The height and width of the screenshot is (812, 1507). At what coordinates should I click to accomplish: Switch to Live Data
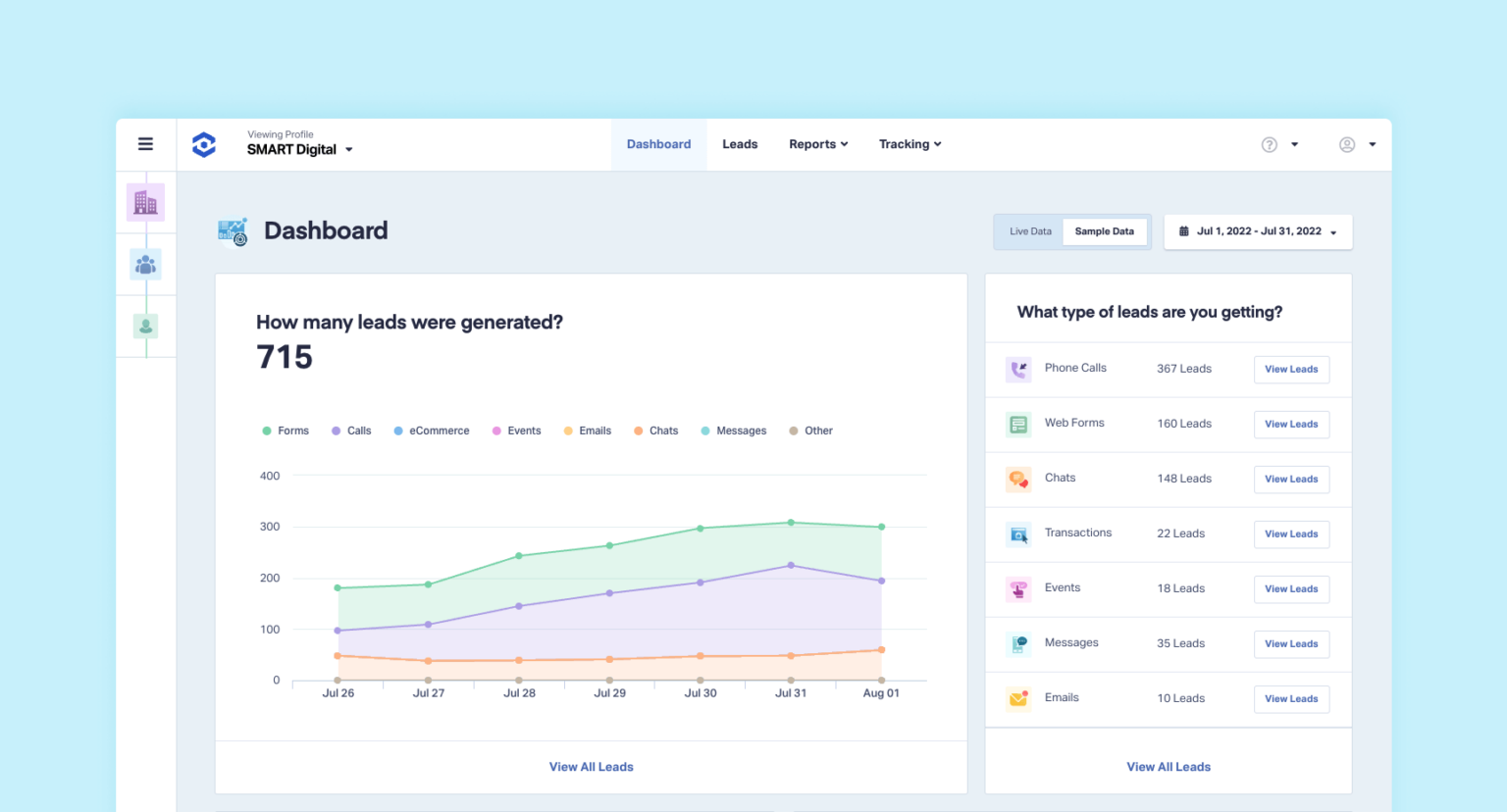click(x=1029, y=231)
